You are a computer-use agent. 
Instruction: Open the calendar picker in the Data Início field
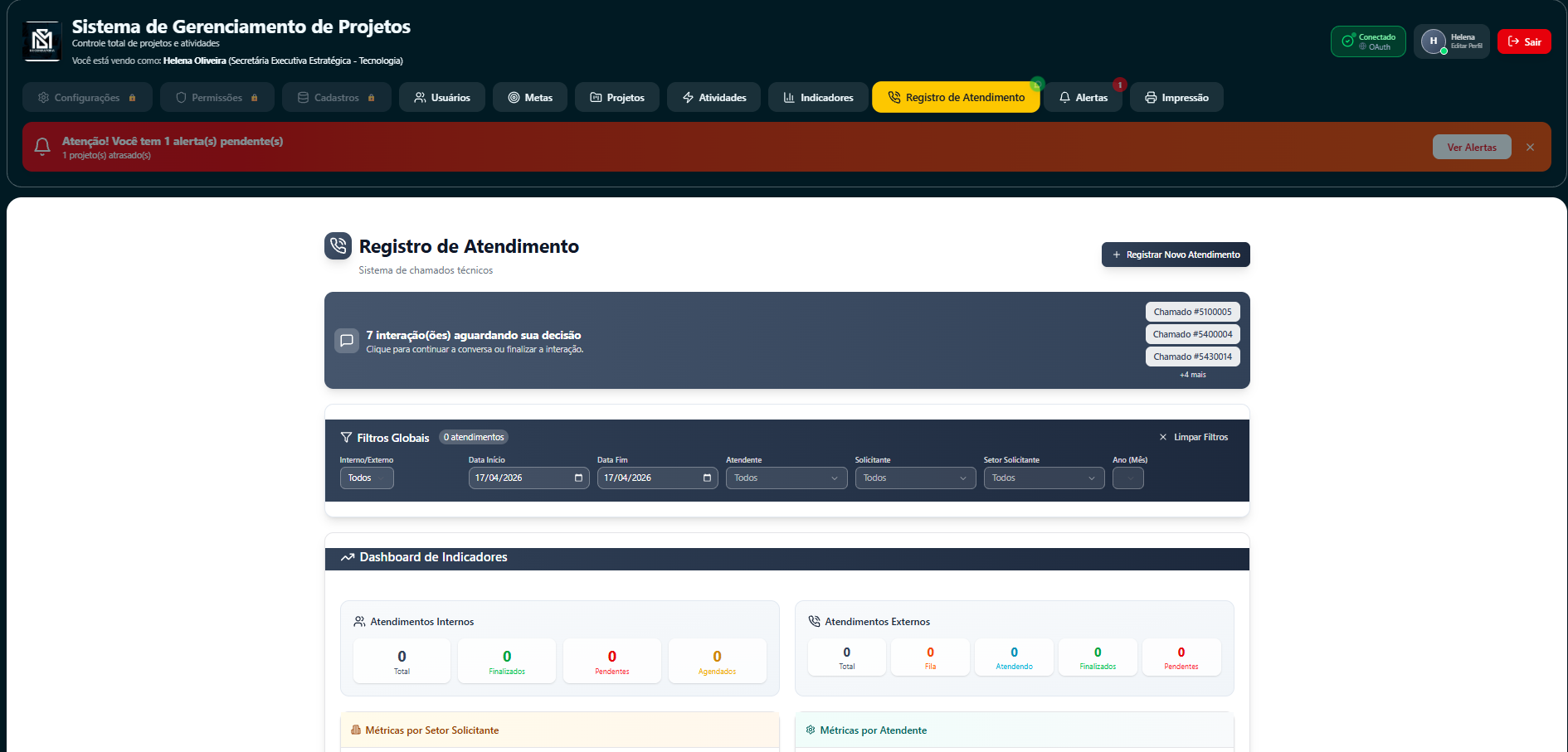click(578, 478)
